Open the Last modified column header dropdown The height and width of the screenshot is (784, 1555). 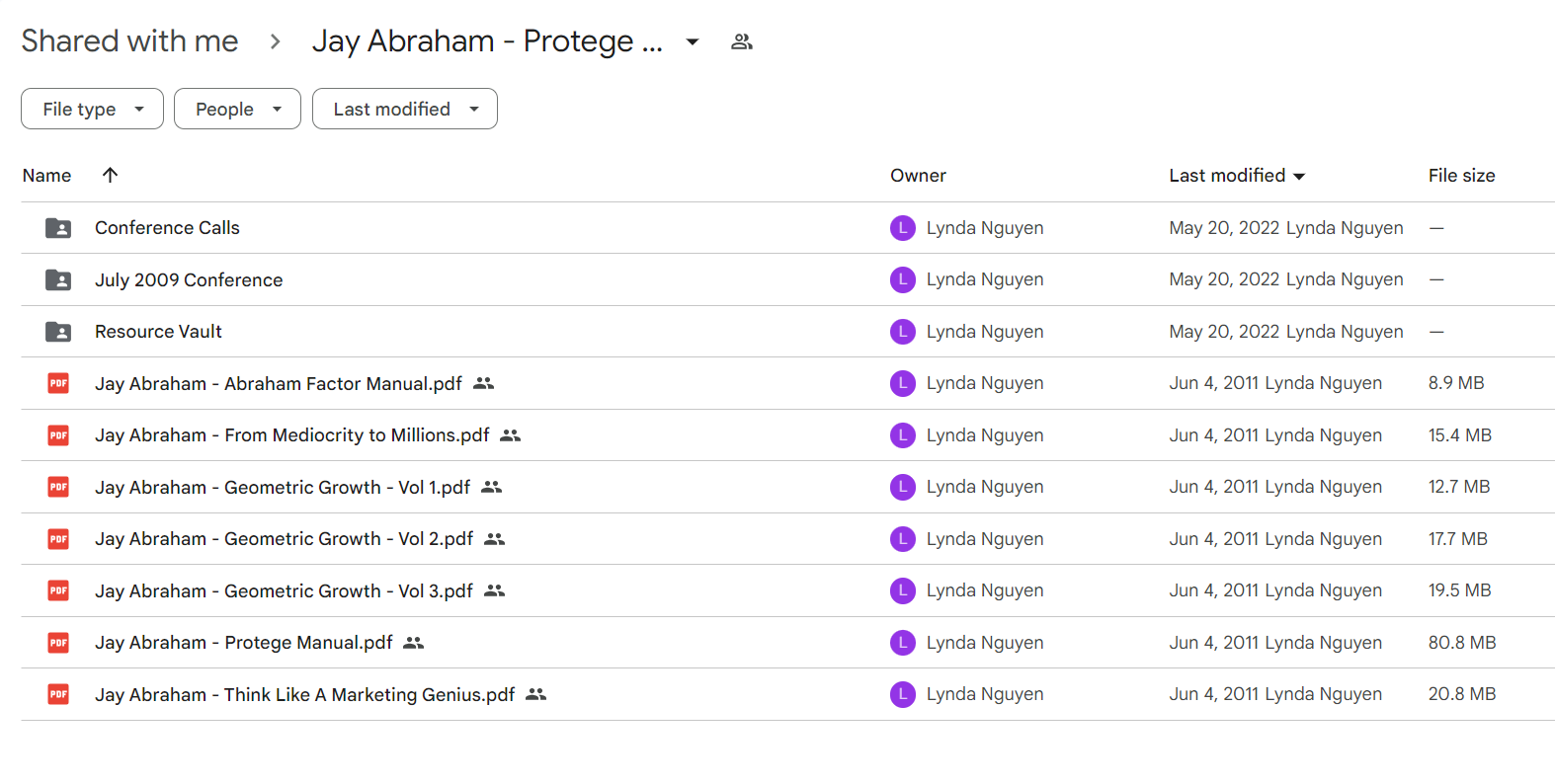click(1299, 176)
